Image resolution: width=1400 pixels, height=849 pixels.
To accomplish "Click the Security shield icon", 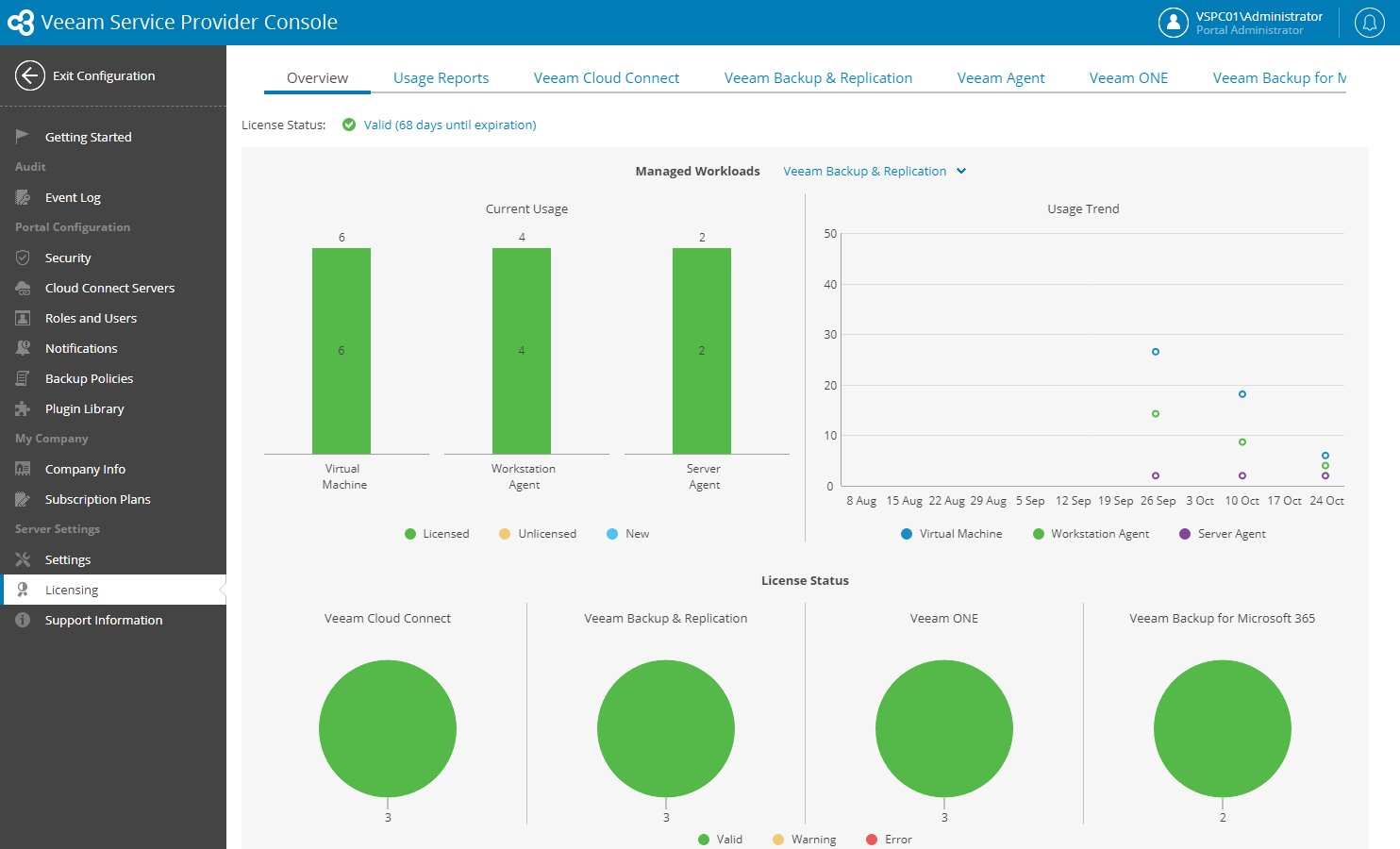I will coord(23,258).
